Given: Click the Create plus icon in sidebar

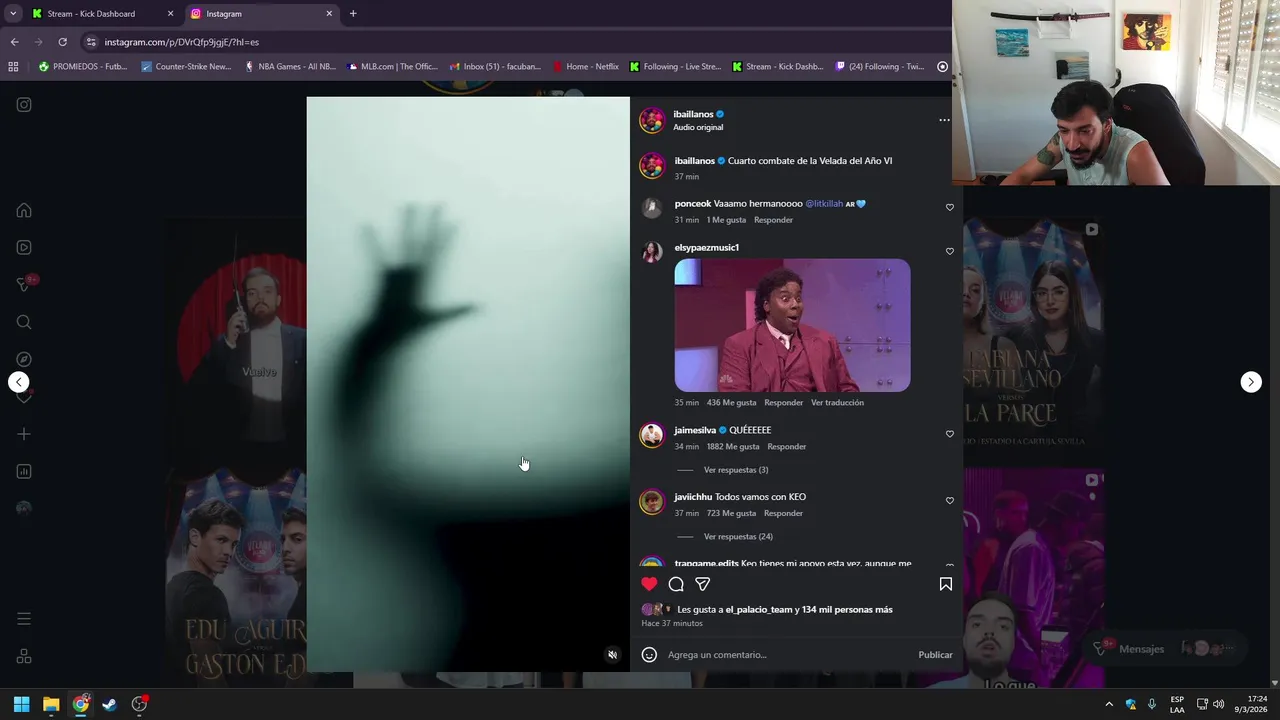Looking at the screenshot, I should pyautogui.click(x=24, y=434).
